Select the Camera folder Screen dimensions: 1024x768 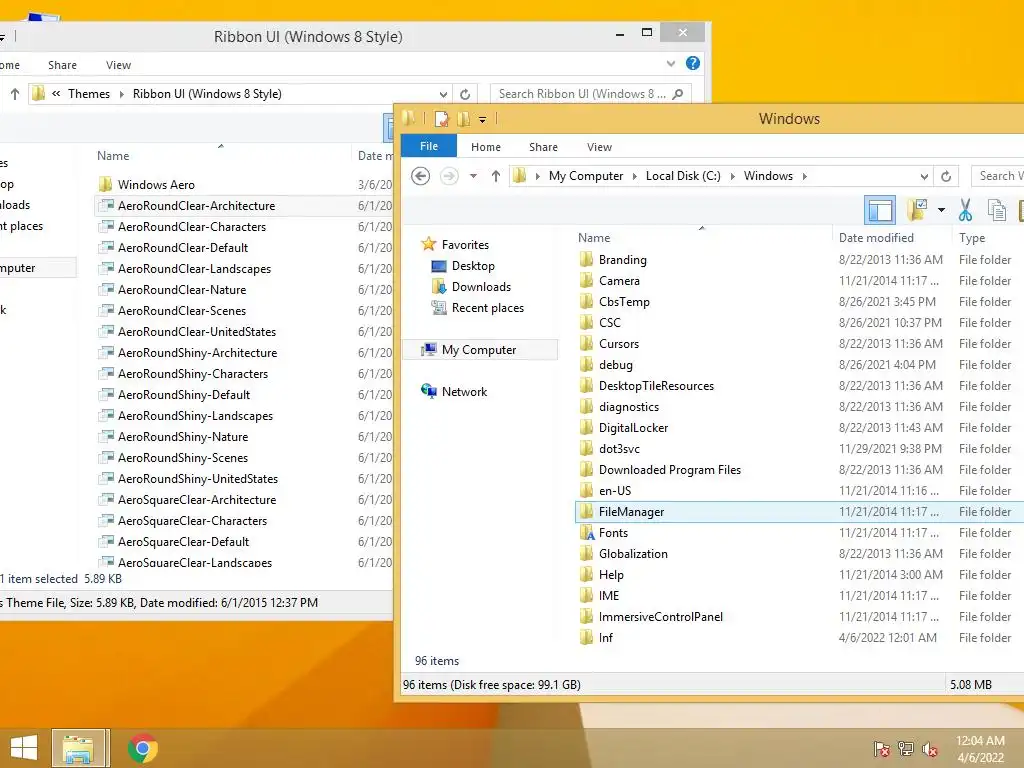[x=619, y=281]
